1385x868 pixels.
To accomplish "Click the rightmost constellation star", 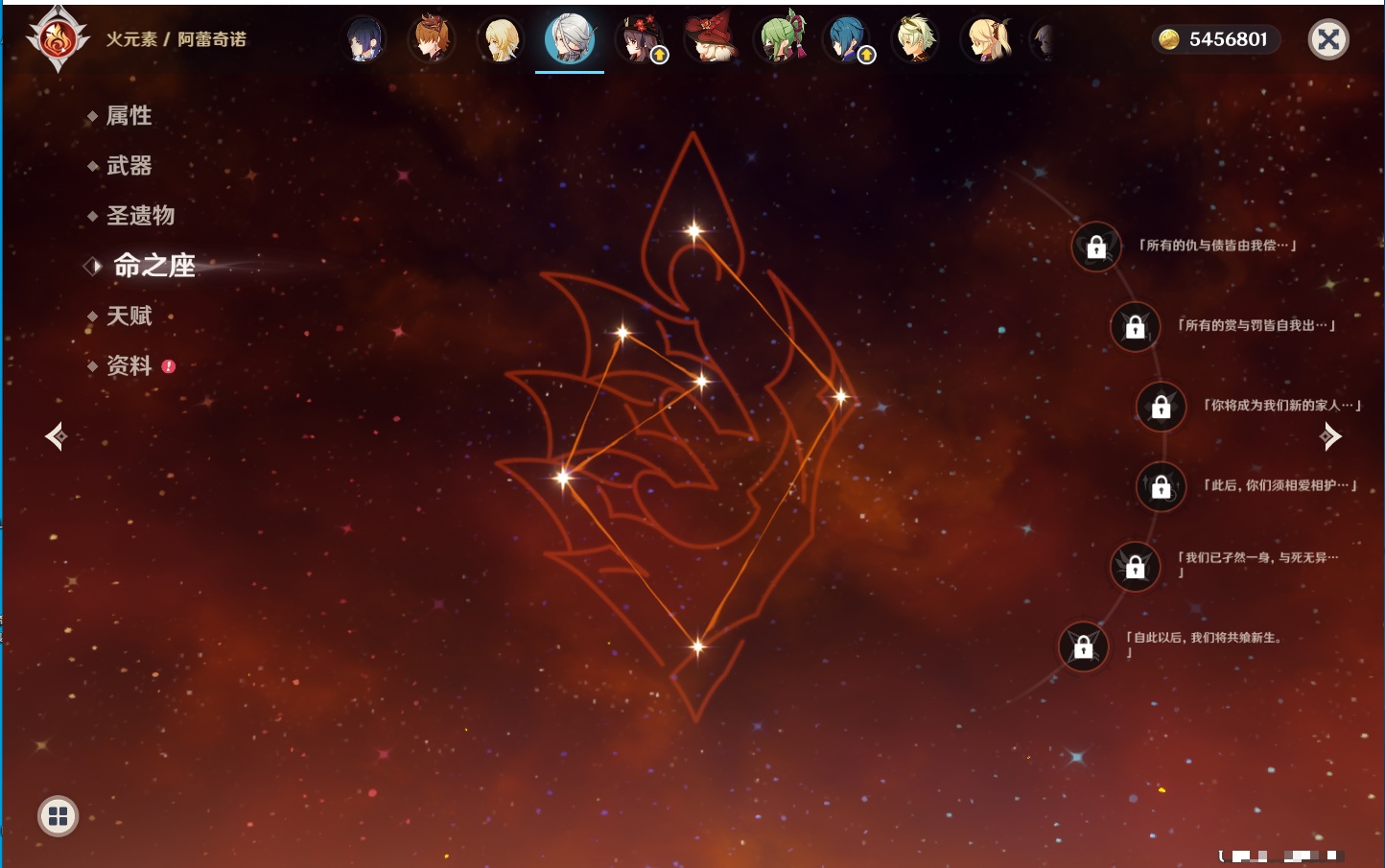I will coord(840,396).
